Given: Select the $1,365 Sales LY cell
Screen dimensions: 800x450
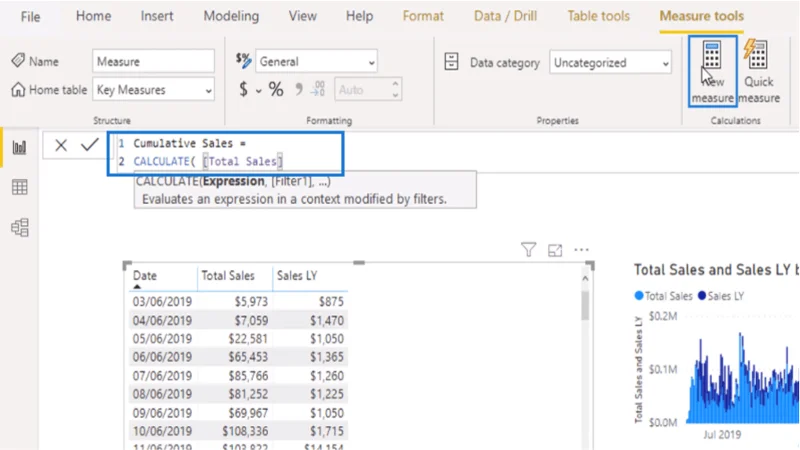Looking at the screenshot, I should (x=327, y=357).
